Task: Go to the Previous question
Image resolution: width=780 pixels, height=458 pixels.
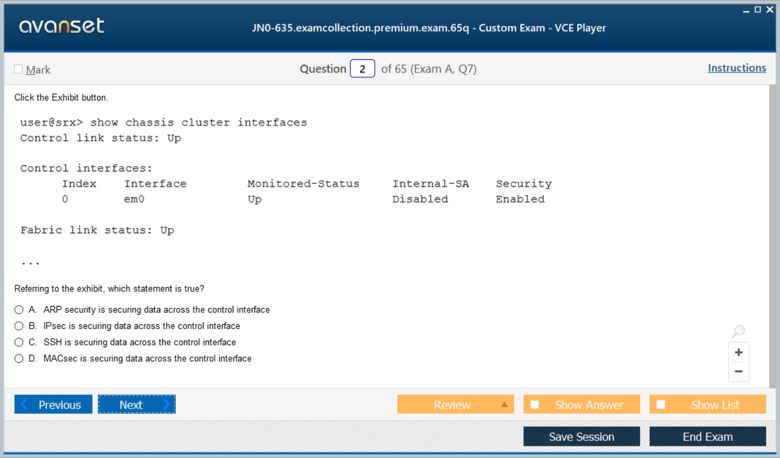Action: (x=53, y=405)
